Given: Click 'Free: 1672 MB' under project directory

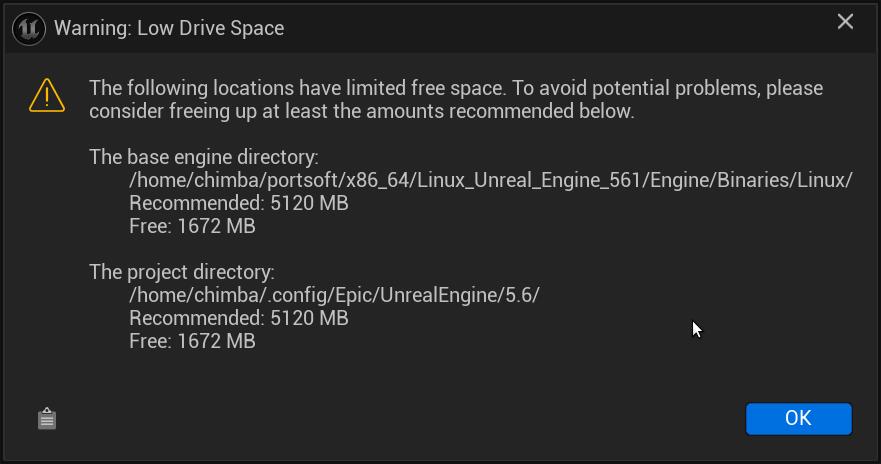Looking at the screenshot, I should click(192, 341).
